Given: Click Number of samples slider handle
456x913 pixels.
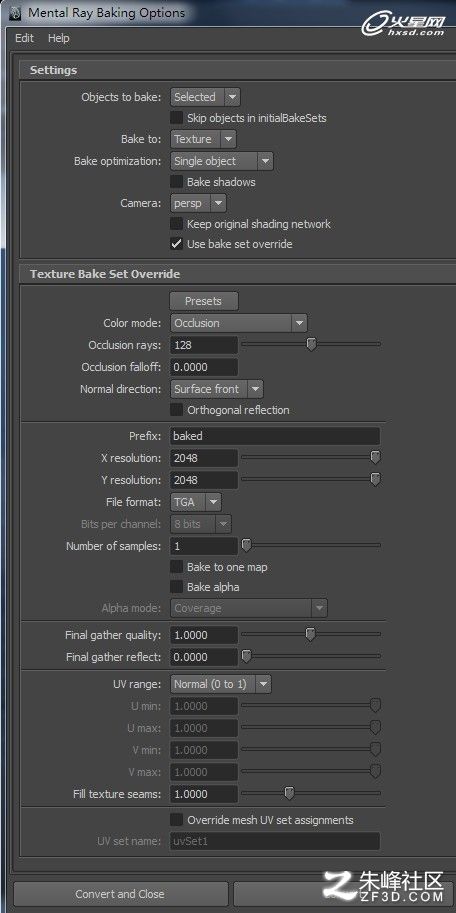Looking at the screenshot, I should 246,546.
